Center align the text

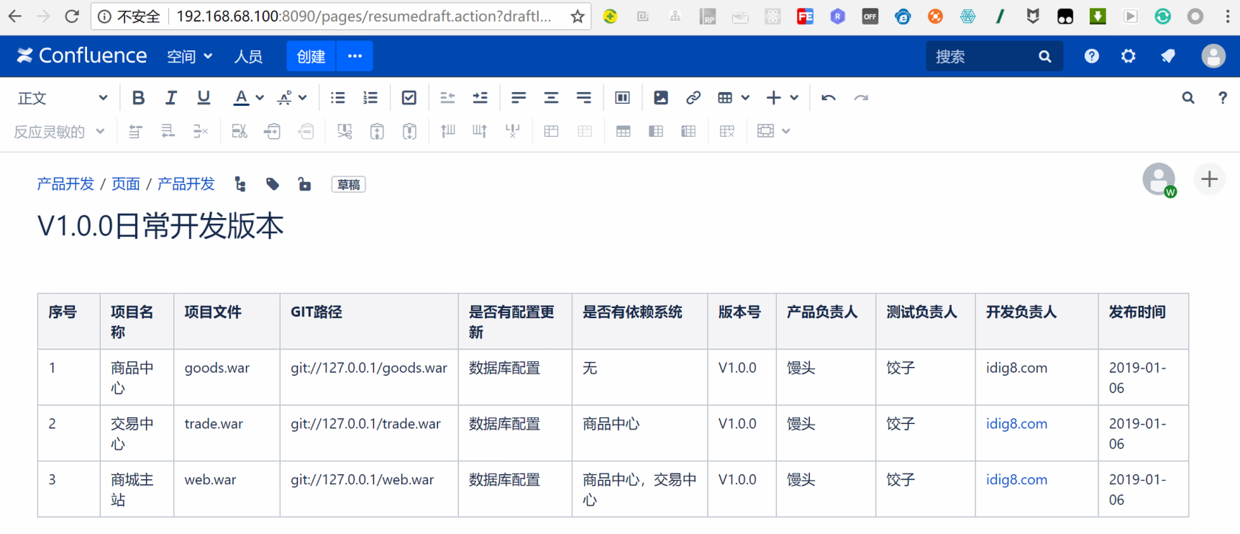551,98
